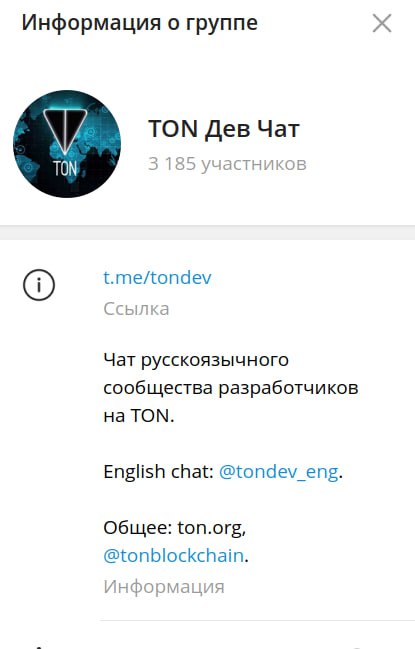415x649 pixels.
Task: Click the Информация label below description
Action: pyautogui.click(x=164, y=587)
